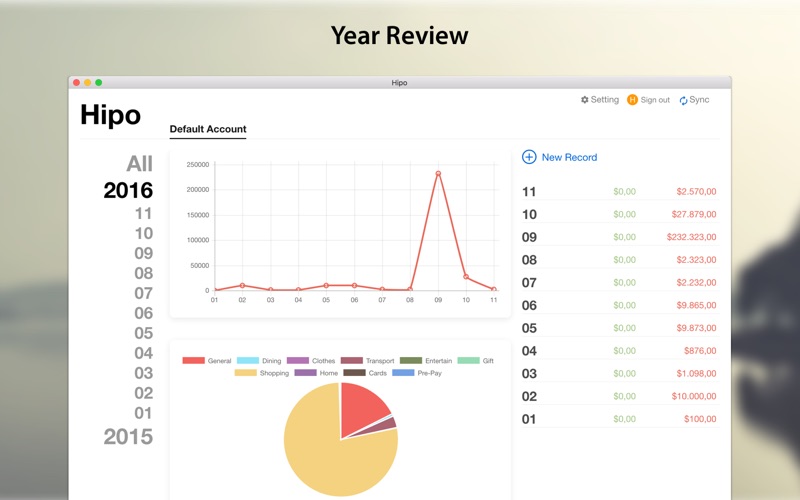The width and height of the screenshot is (800, 500).
Task: Select year 2015 in sidebar
Action: tap(128, 436)
